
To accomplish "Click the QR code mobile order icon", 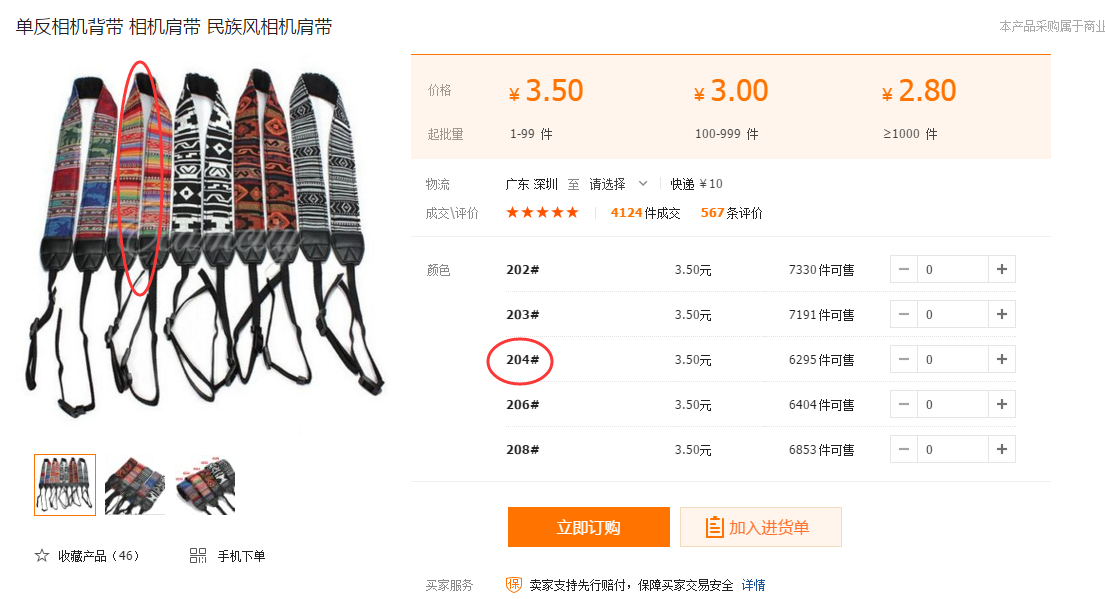I will coord(198,556).
